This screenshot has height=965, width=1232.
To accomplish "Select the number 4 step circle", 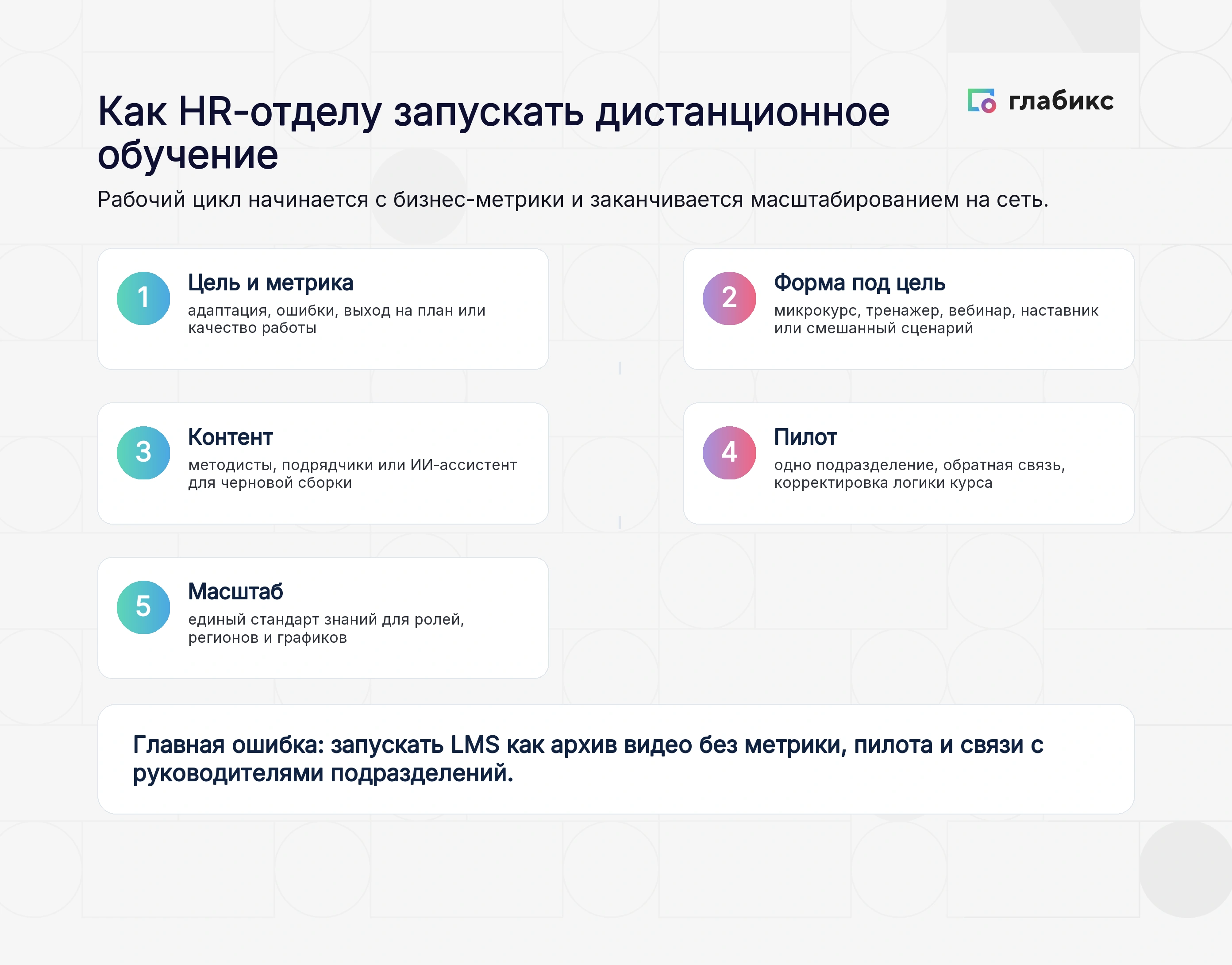I will pos(729,452).
